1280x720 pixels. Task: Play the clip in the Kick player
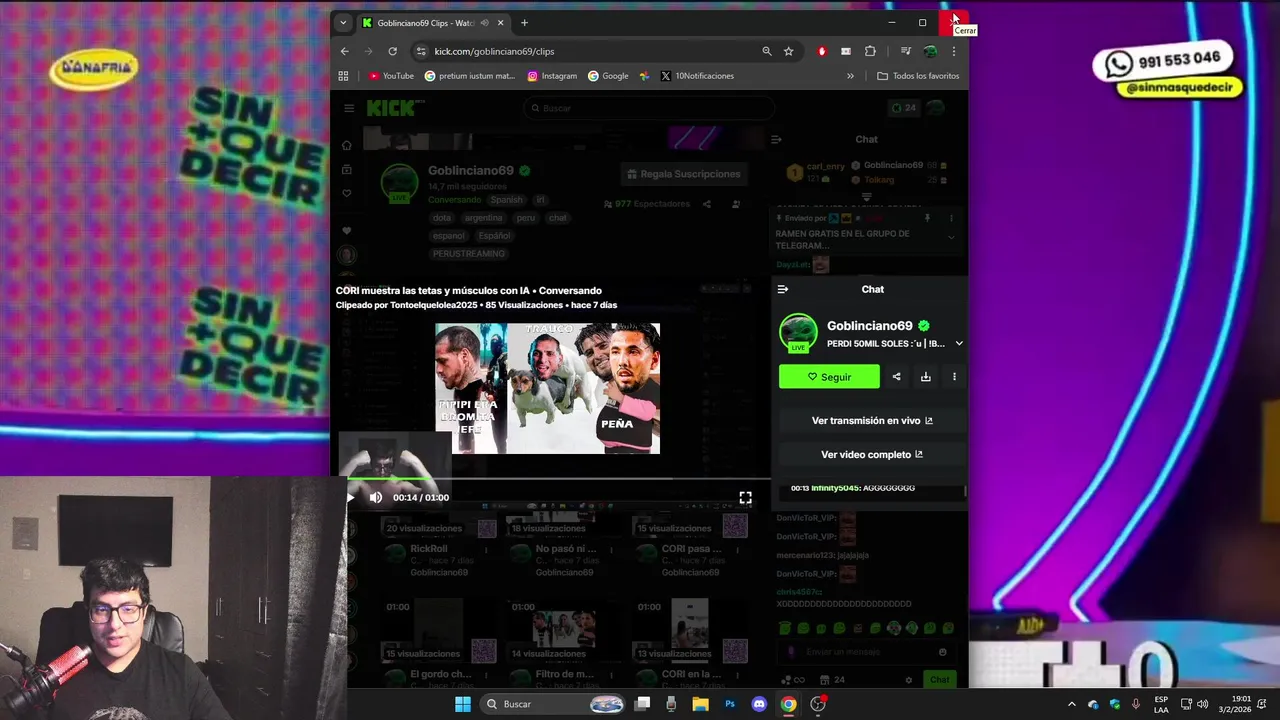point(350,497)
